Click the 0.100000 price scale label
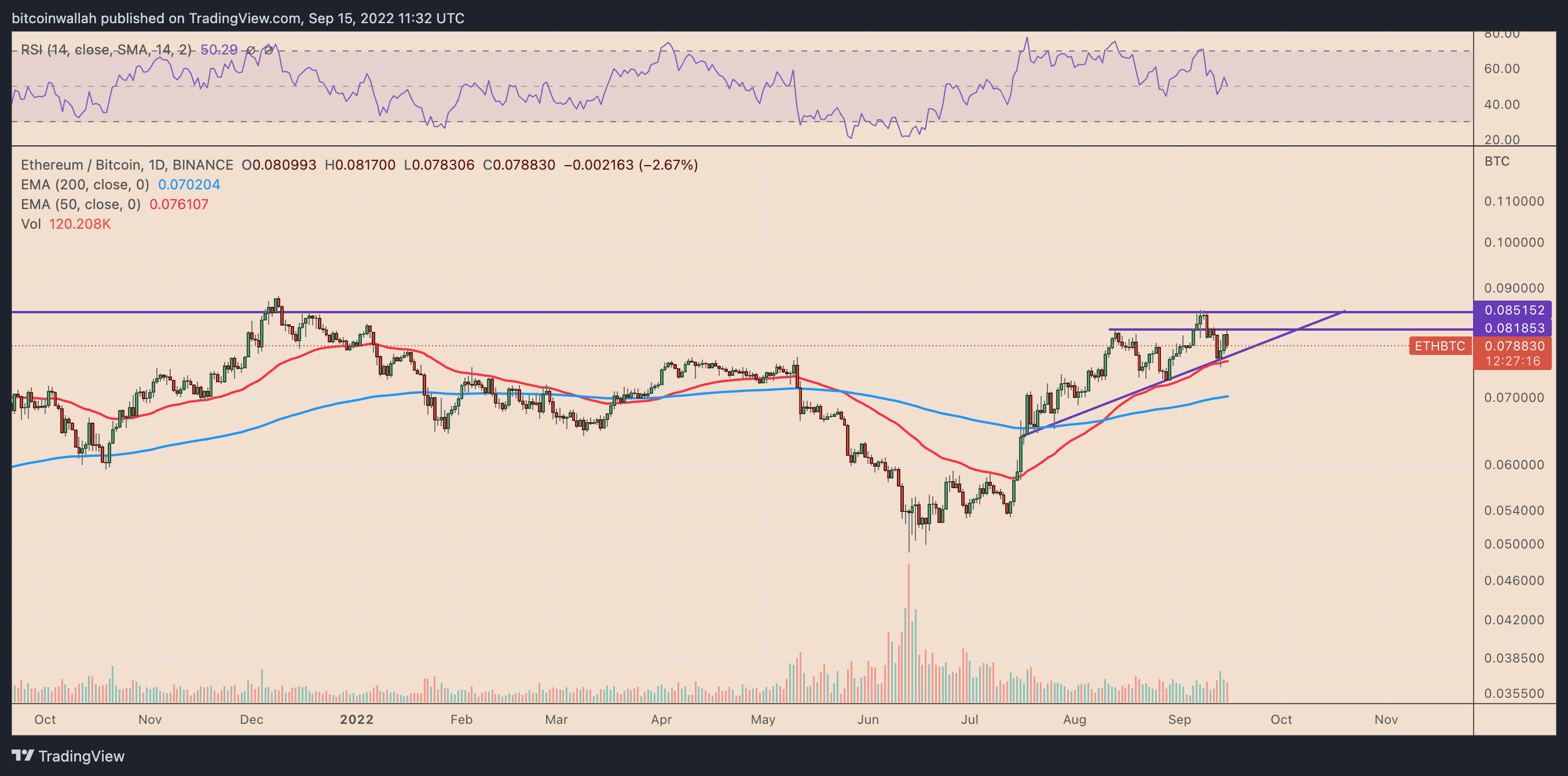 [1513, 242]
